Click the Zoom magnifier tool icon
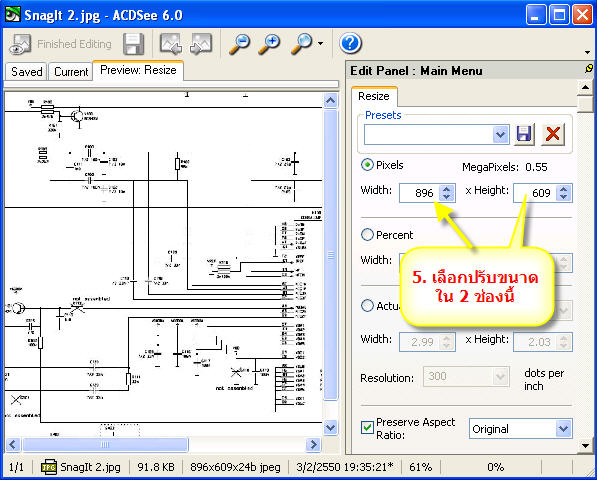Viewport: 597px width, 480px height. click(x=302, y=44)
